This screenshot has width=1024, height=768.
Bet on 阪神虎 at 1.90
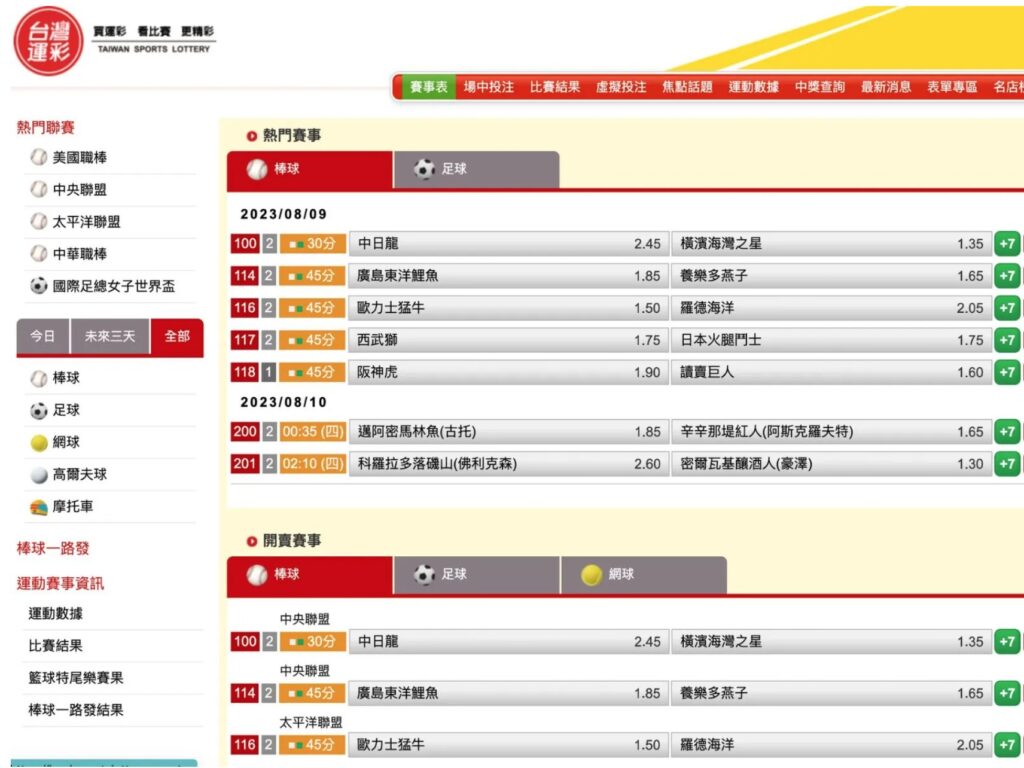509,372
